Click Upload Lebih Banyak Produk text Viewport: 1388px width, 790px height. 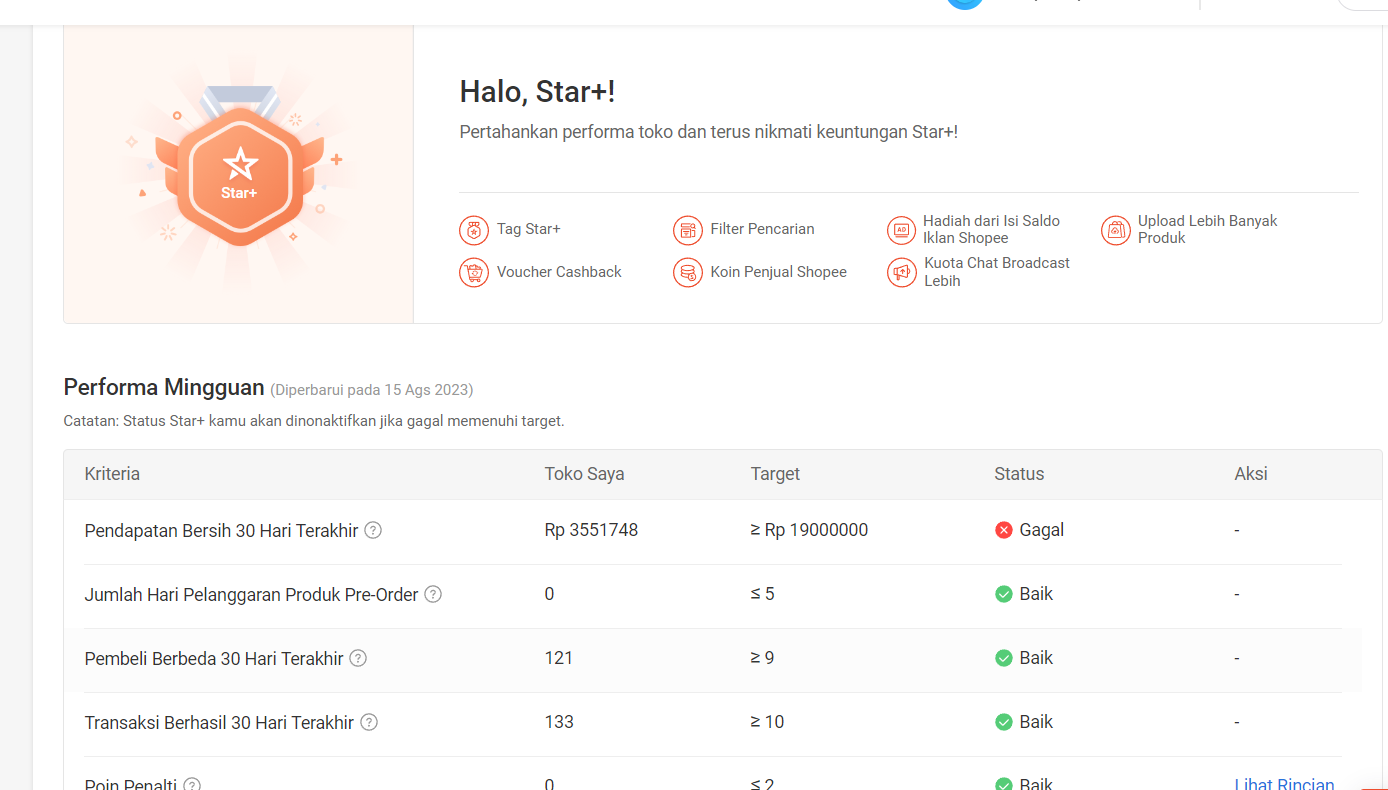(x=1208, y=229)
